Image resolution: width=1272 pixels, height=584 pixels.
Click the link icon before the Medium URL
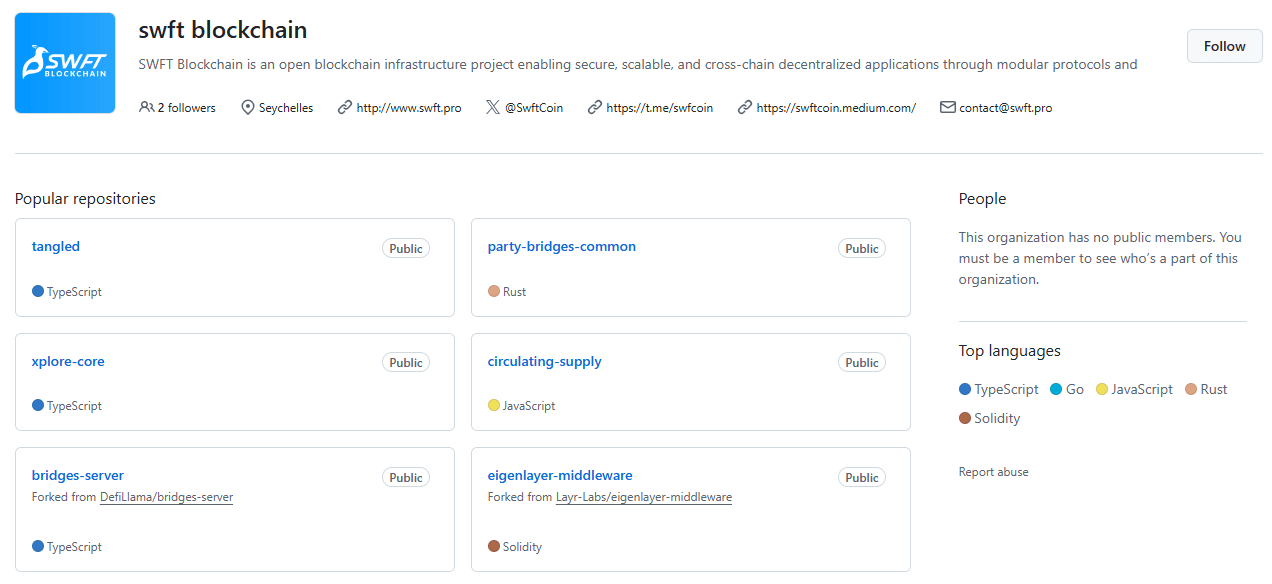coord(744,107)
